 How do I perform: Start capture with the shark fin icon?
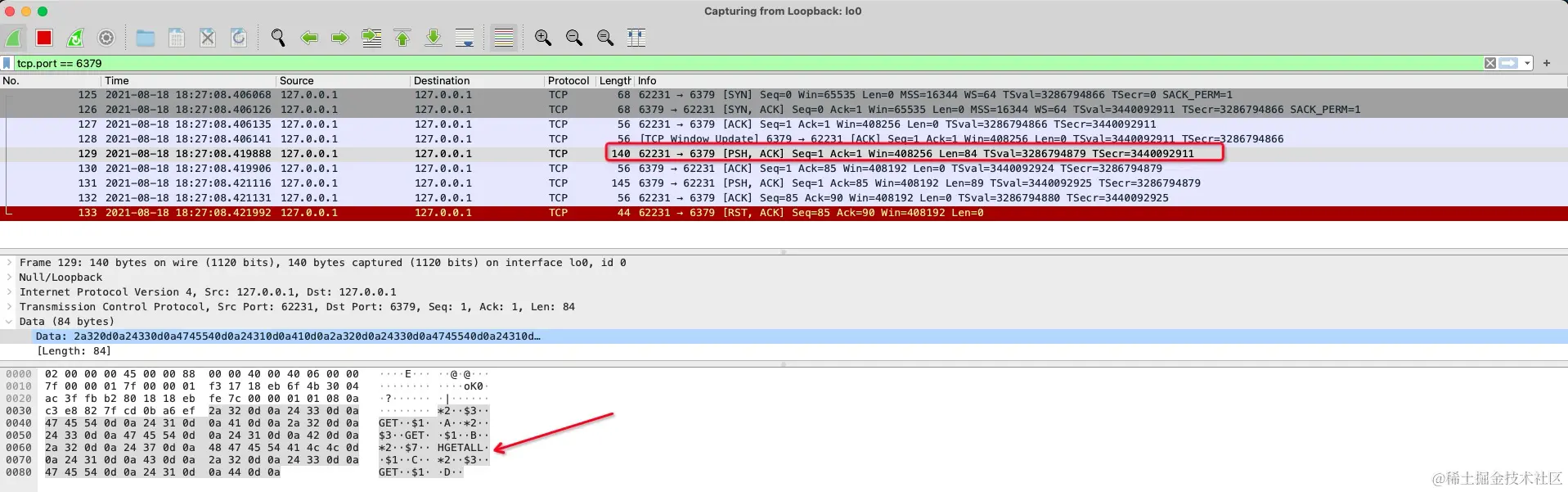14,38
